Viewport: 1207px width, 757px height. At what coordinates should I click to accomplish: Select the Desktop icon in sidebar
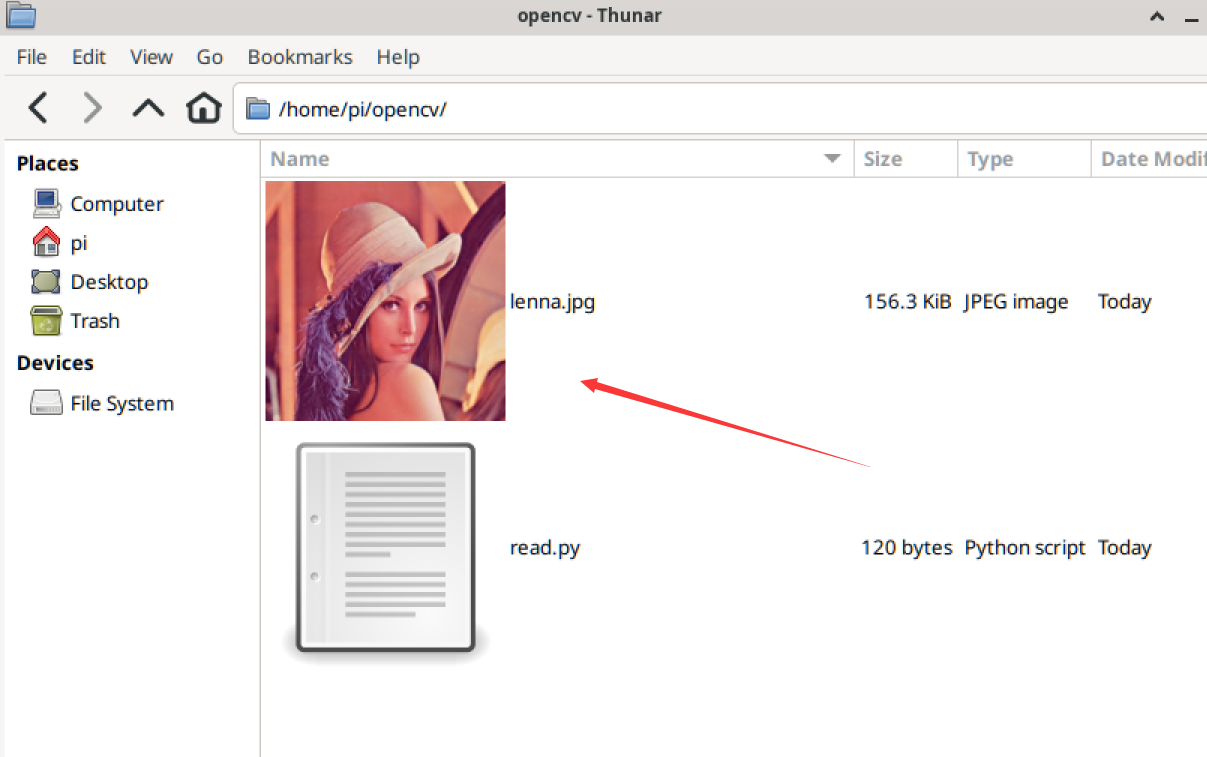[x=47, y=282]
